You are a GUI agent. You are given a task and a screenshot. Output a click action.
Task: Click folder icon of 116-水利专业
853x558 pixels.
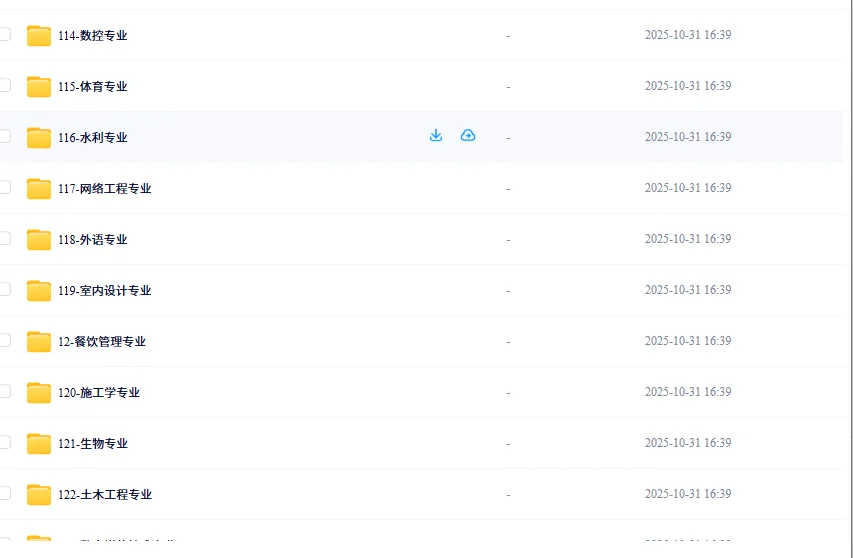[39, 138]
